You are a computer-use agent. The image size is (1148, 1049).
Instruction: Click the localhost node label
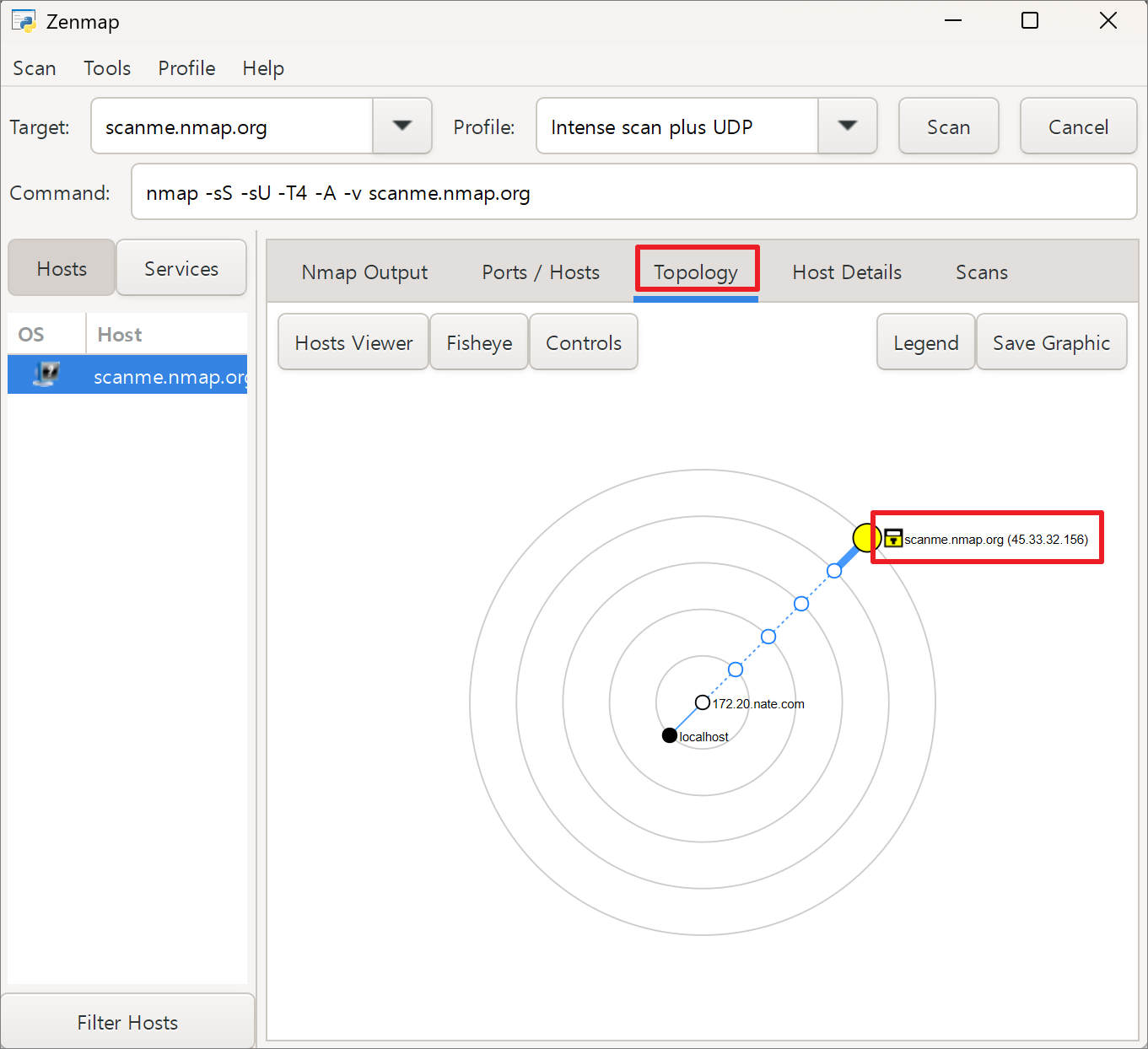tap(704, 737)
